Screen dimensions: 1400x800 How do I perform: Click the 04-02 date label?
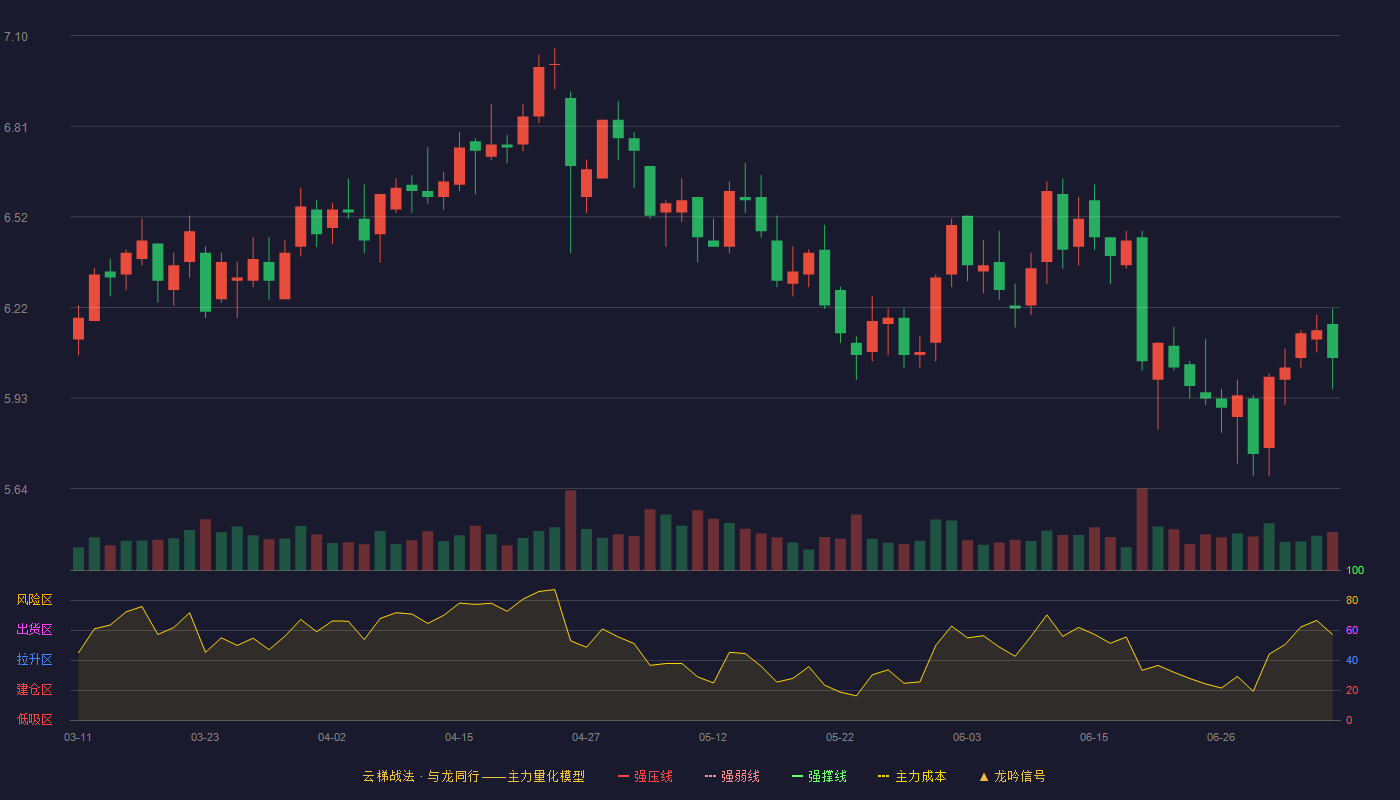coord(332,737)
